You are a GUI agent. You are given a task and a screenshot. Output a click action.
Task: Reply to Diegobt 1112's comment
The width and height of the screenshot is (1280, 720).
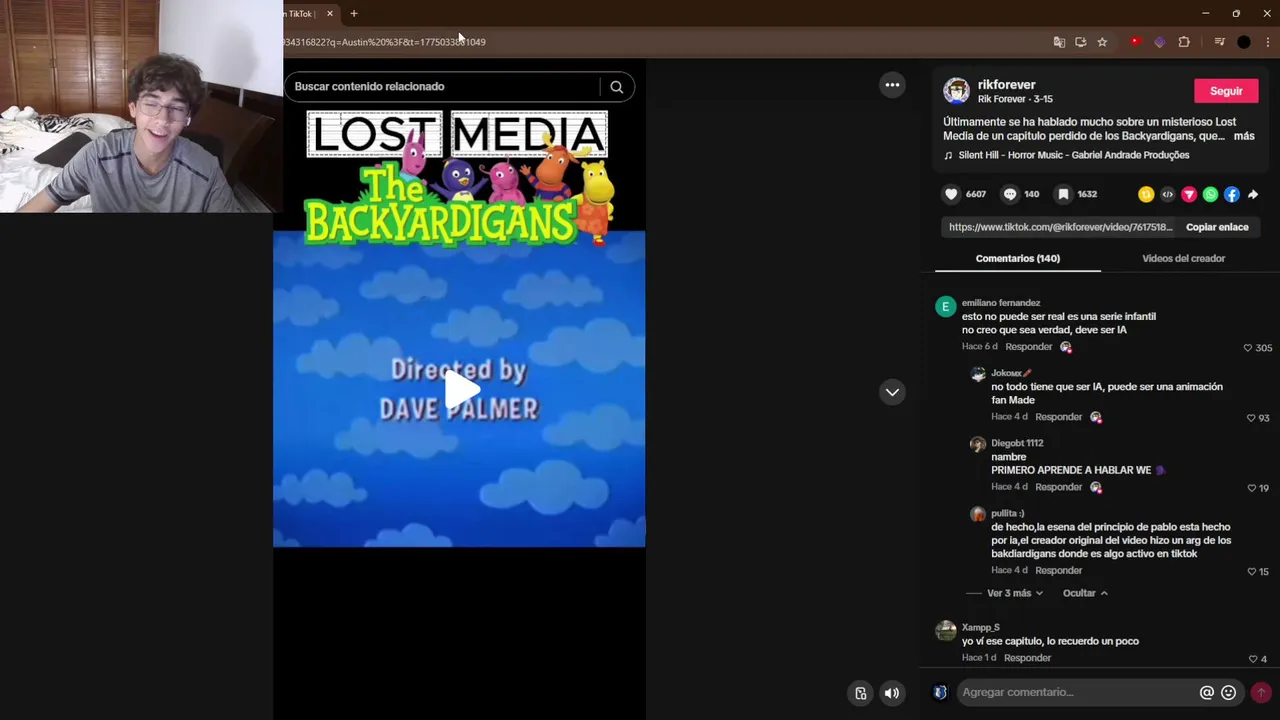[x=1059, y=487]
